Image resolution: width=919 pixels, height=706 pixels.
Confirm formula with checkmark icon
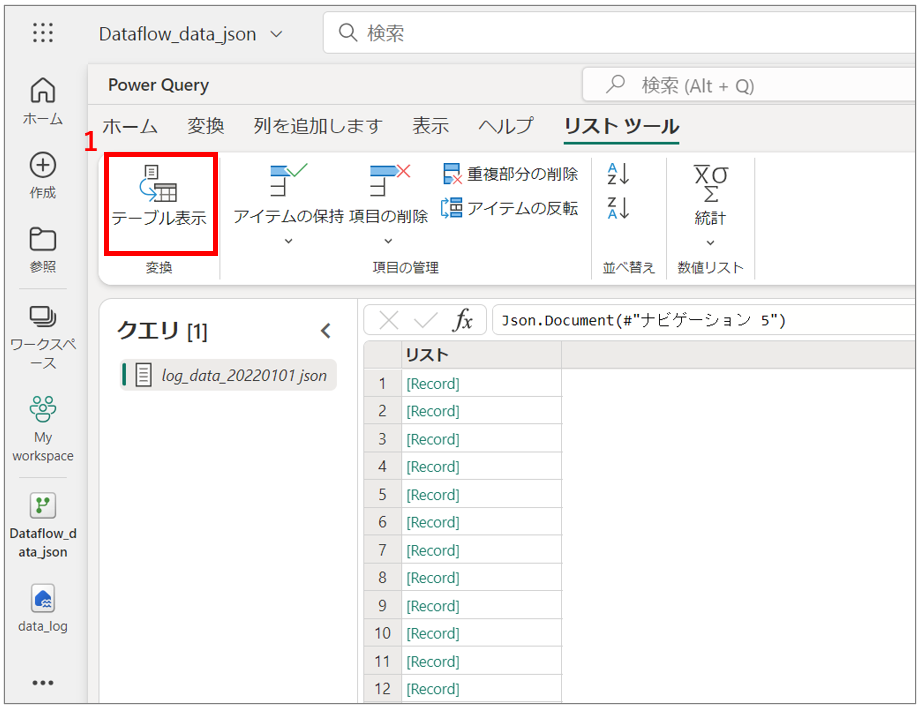click(426, 320)
